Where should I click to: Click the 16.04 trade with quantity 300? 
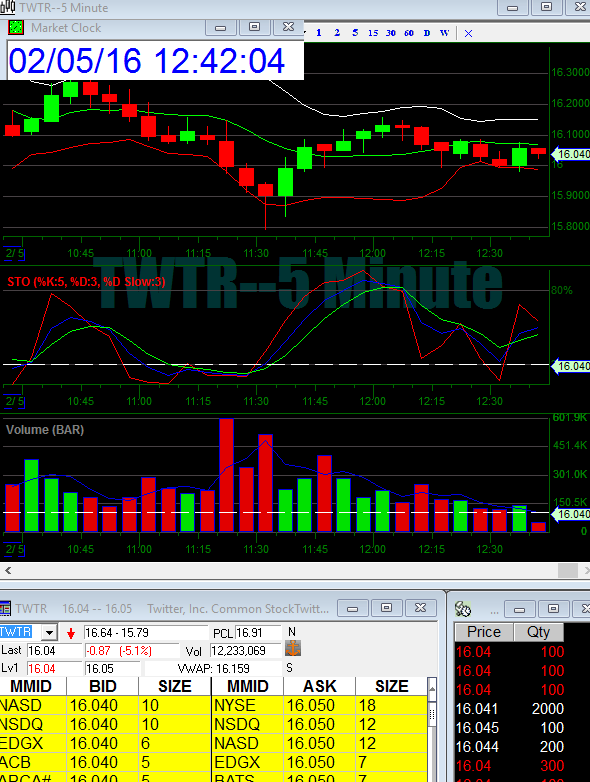[510, 766]
